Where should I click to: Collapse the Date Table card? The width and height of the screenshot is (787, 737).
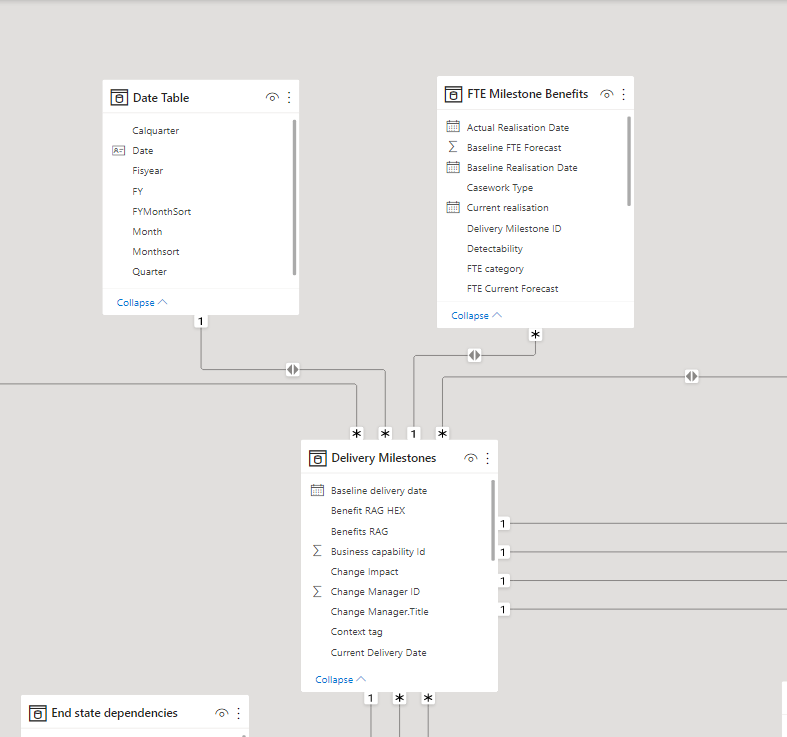click(x=142, y=302)
